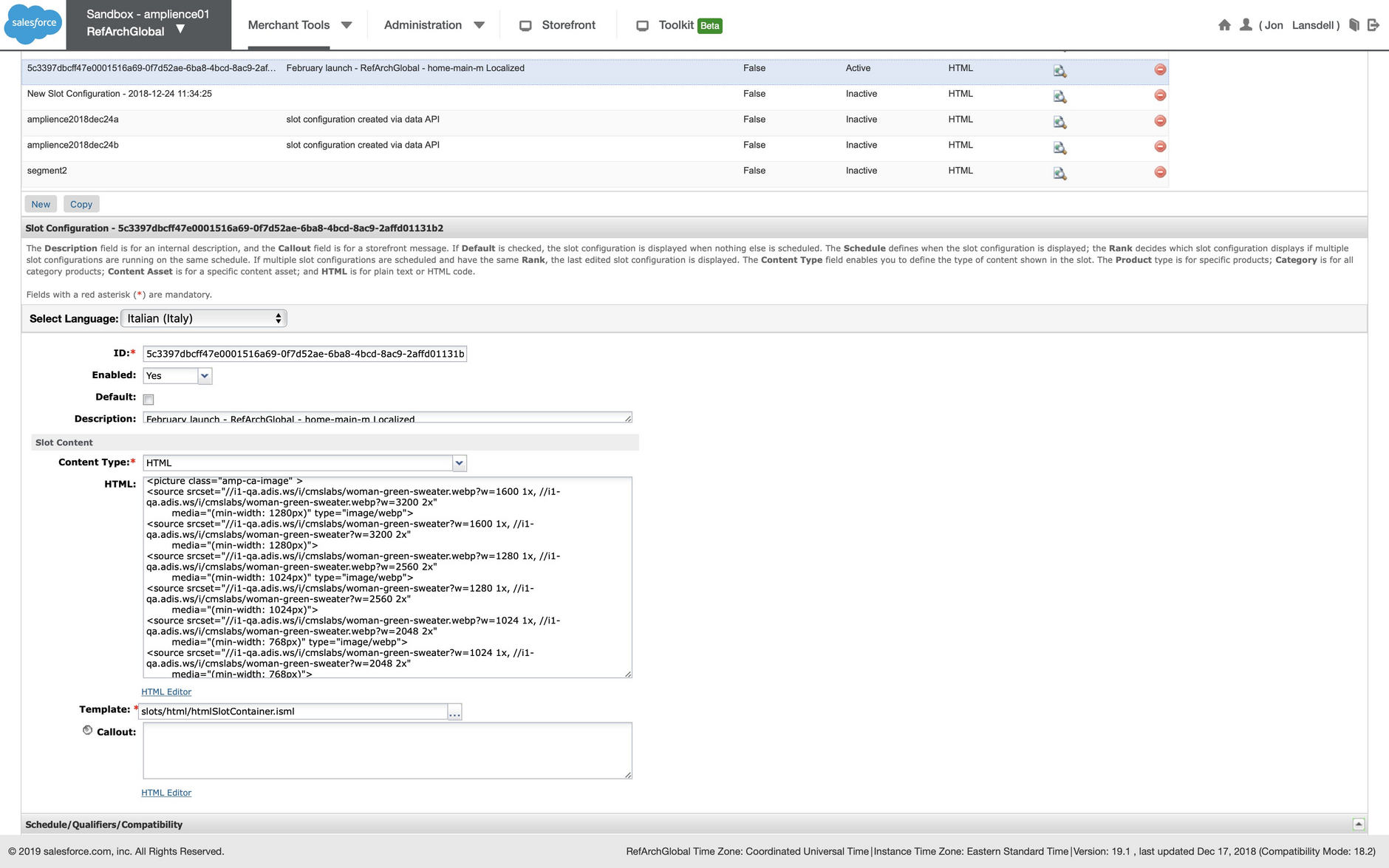The image size is (1389, 868).
Task: Click the Storefront monitor icon
Action: [525, 26]
